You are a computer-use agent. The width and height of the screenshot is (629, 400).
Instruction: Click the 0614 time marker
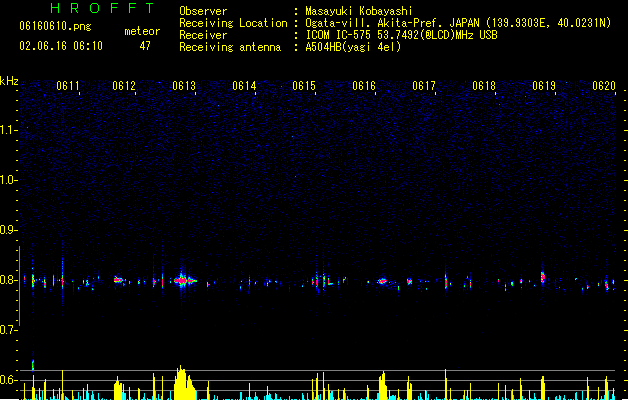(244, 86)
